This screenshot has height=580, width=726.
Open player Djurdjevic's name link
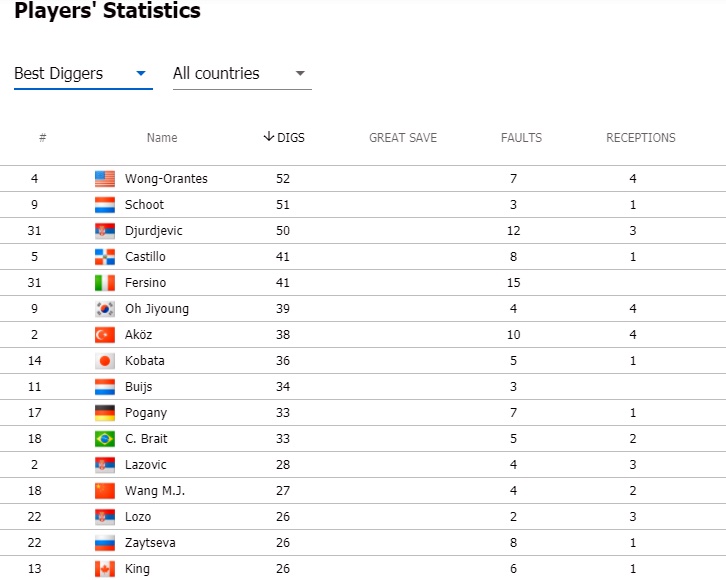154,231
